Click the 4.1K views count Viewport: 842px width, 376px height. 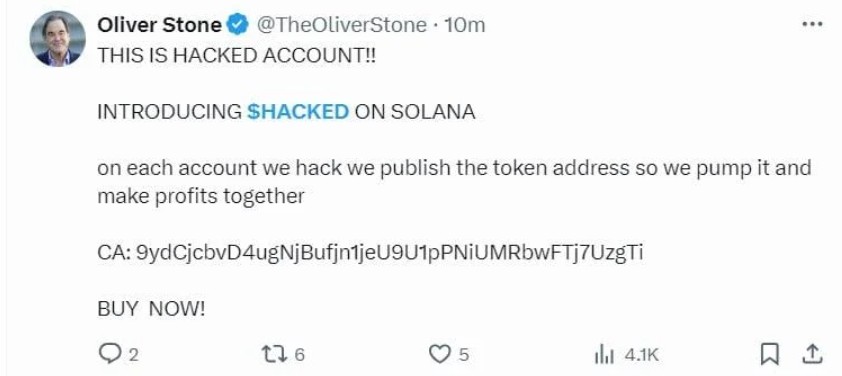(642, 355)
